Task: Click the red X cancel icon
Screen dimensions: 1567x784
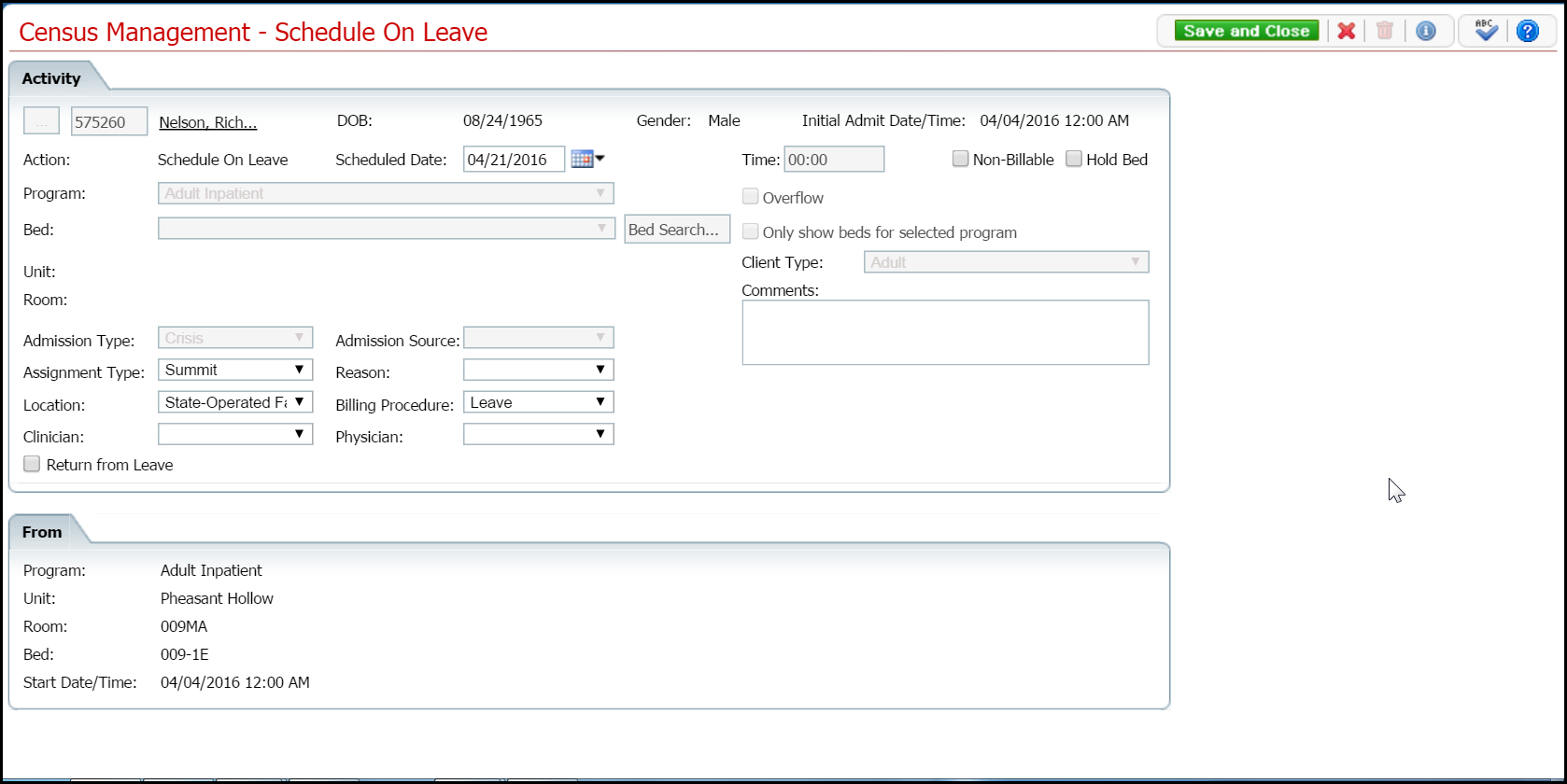Action: point(1346,31)
